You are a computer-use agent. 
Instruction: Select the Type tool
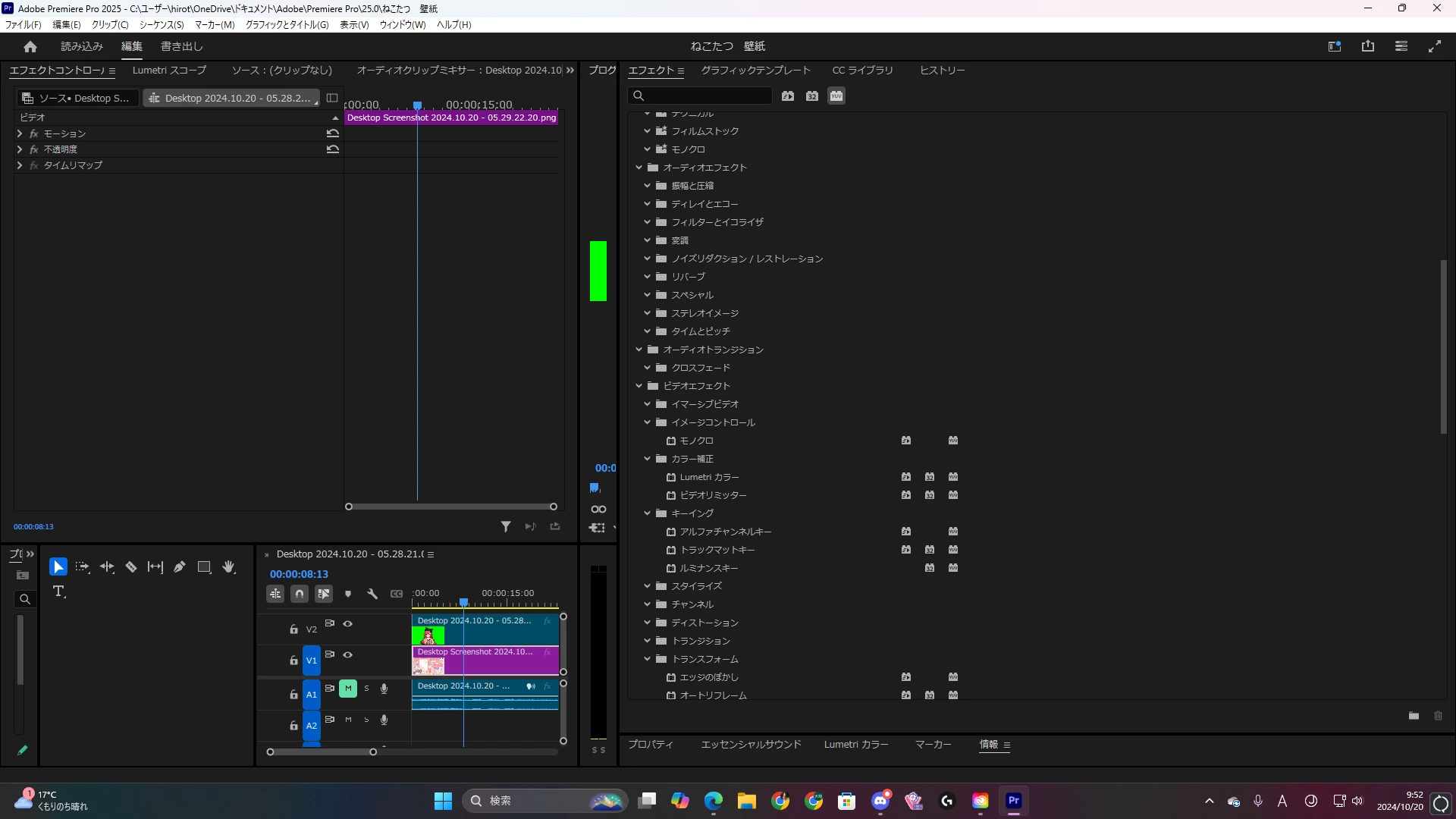point(59,591)
